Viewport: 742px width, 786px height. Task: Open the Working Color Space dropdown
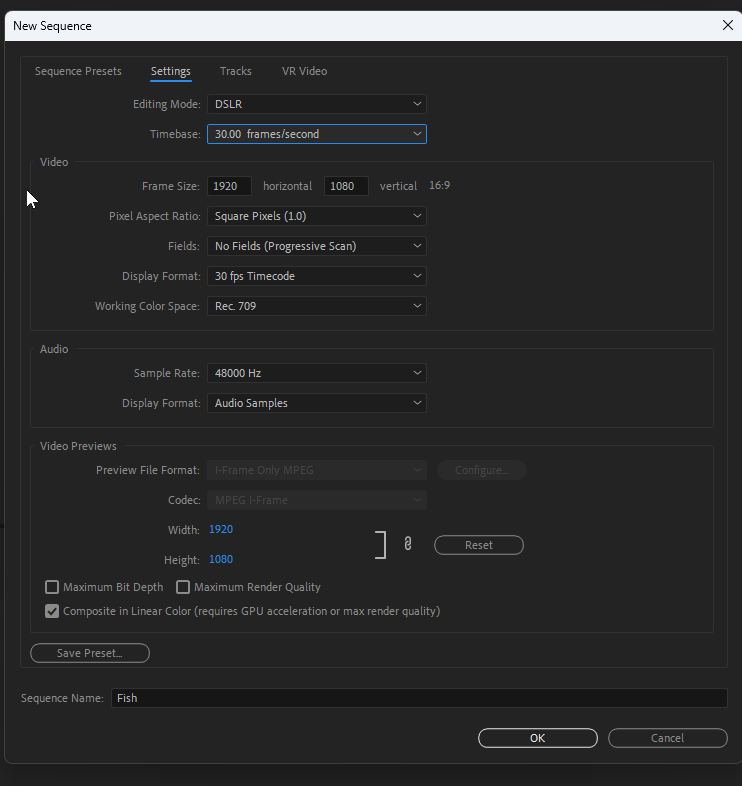(x=316, y=306)
